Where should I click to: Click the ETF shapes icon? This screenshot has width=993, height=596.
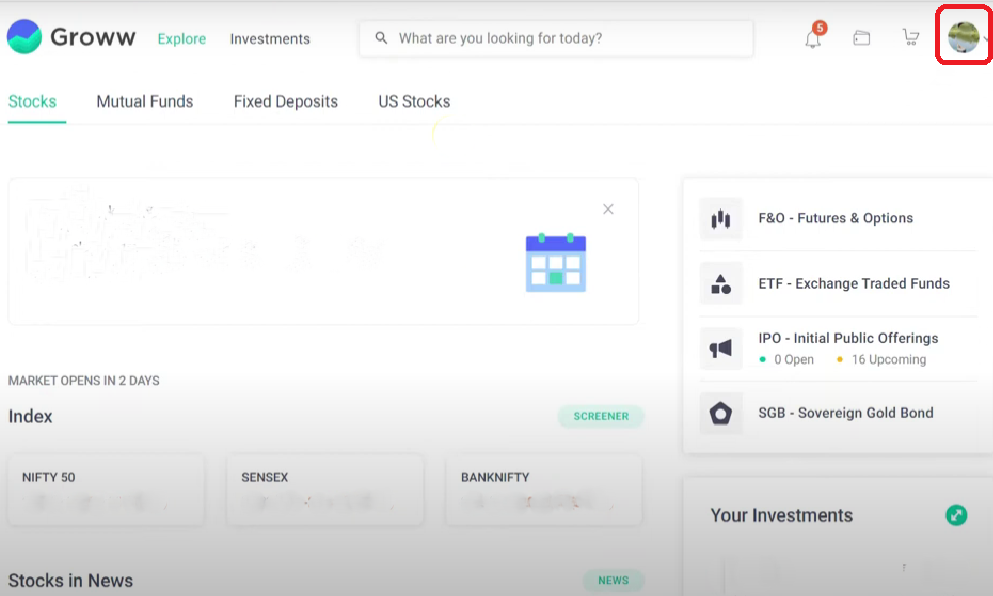[721, 284]
